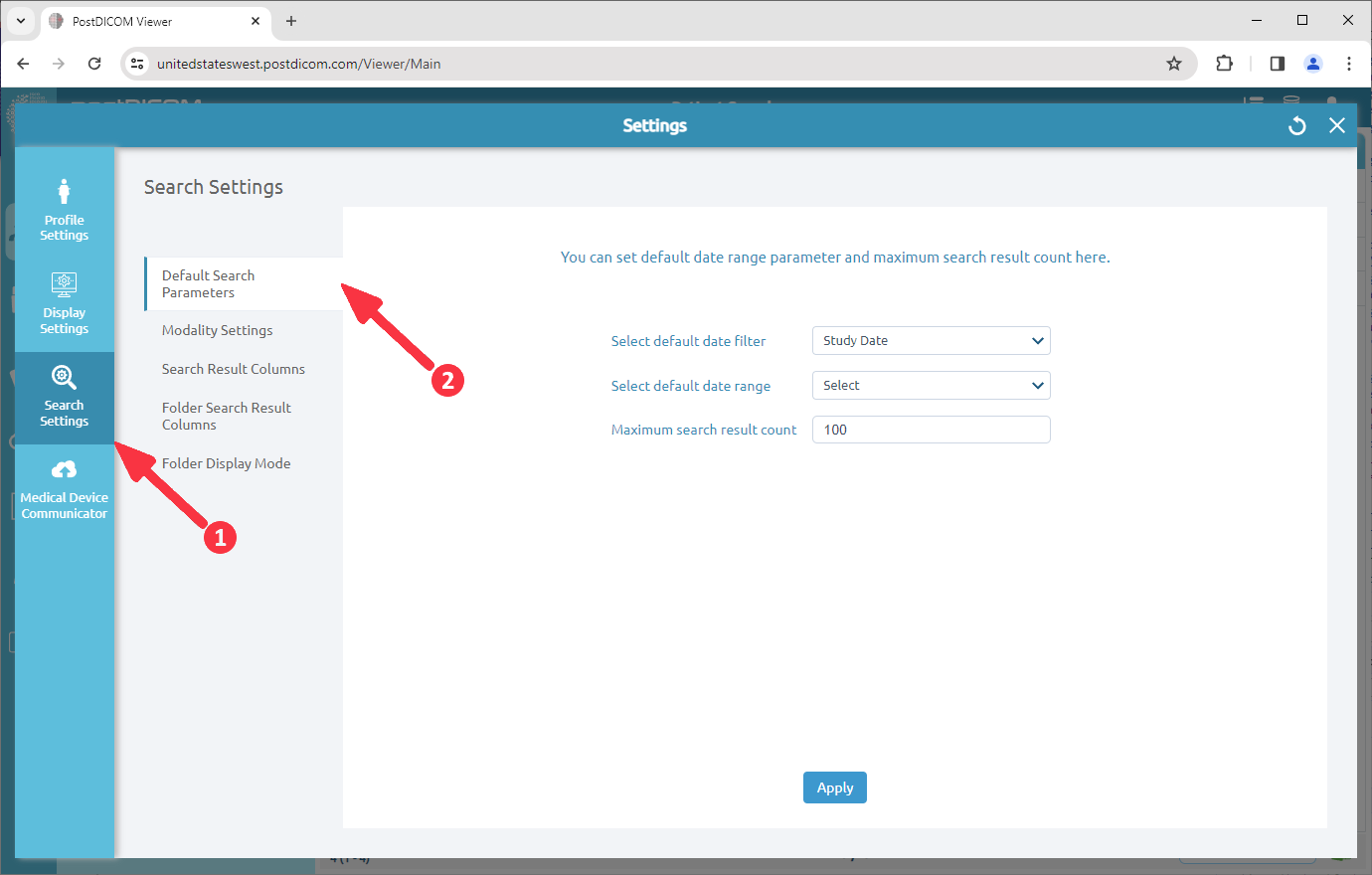Click the browser profile avatar icon
The width and height of the screenshot is (1372, 875).
coord(1312,63)
